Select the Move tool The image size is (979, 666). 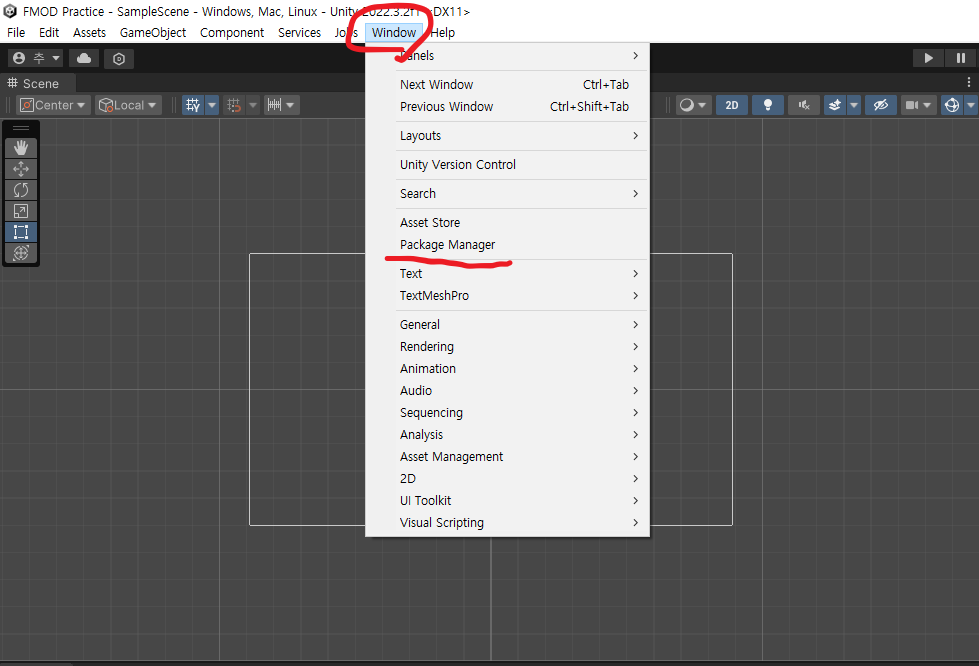(21, 169)
